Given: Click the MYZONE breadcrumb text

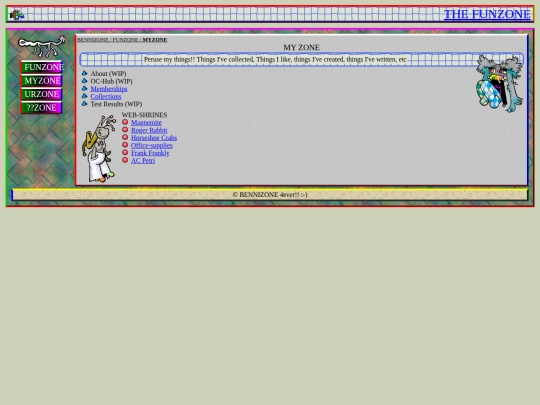Looking at the screenshot, I should [x=155, y=40].
